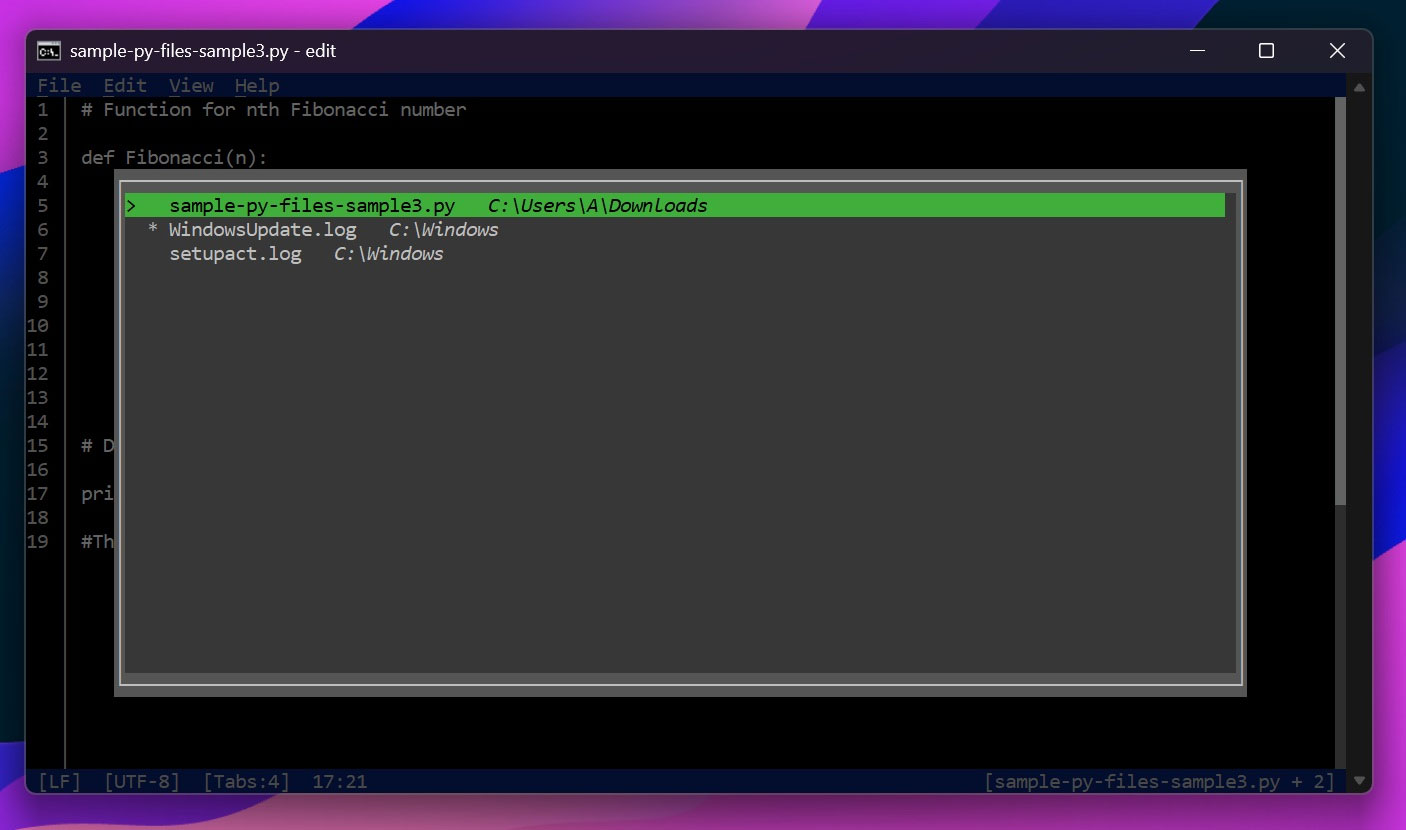Viewport: 1406px width, 830px height.
Task: Open the File menu
Action: tap(59, 86)
